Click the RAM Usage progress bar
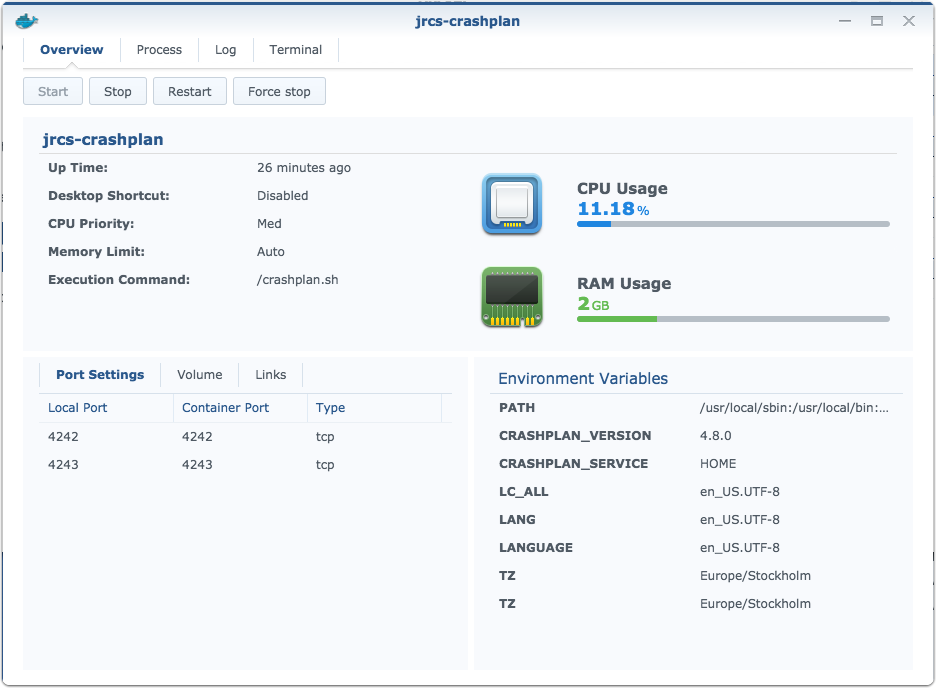936x688 pixels. coord(733,319)
